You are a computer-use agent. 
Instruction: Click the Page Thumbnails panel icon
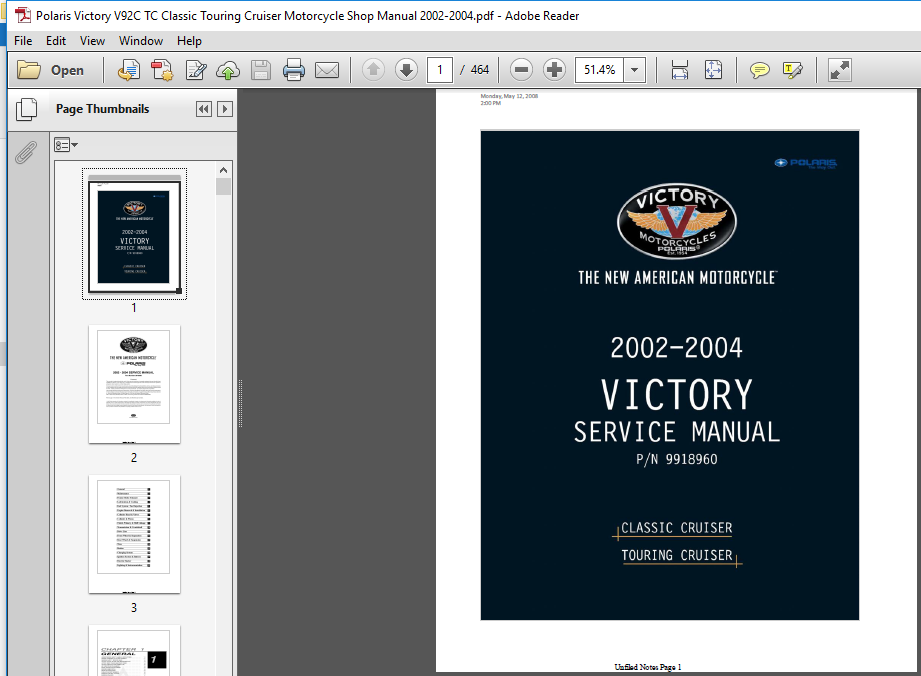[26, 109]
